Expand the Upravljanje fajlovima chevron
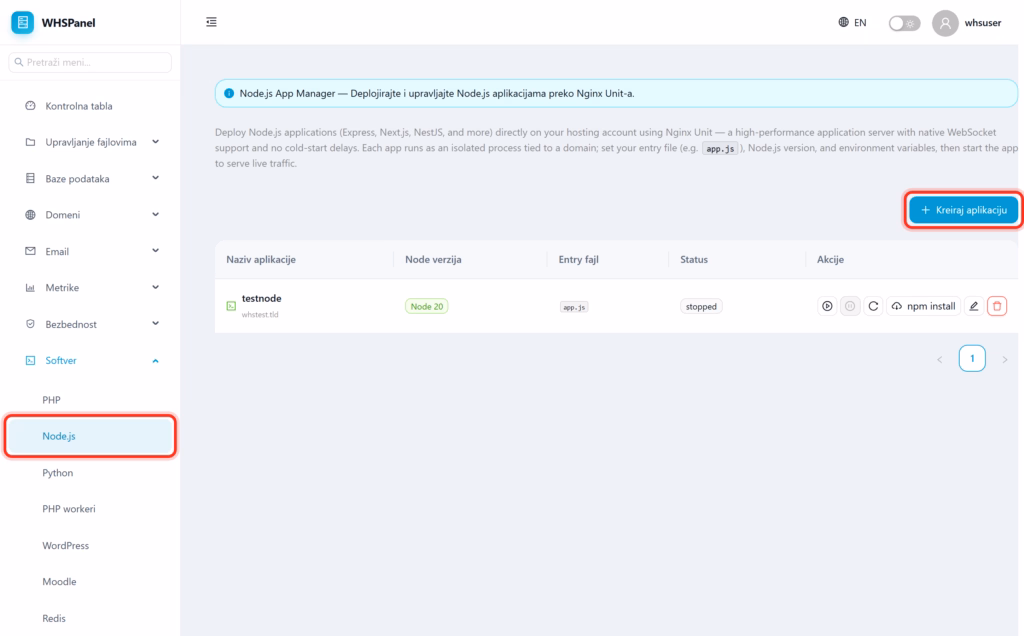The width and height of the screenshot is (1024, 636). (155, 142)
